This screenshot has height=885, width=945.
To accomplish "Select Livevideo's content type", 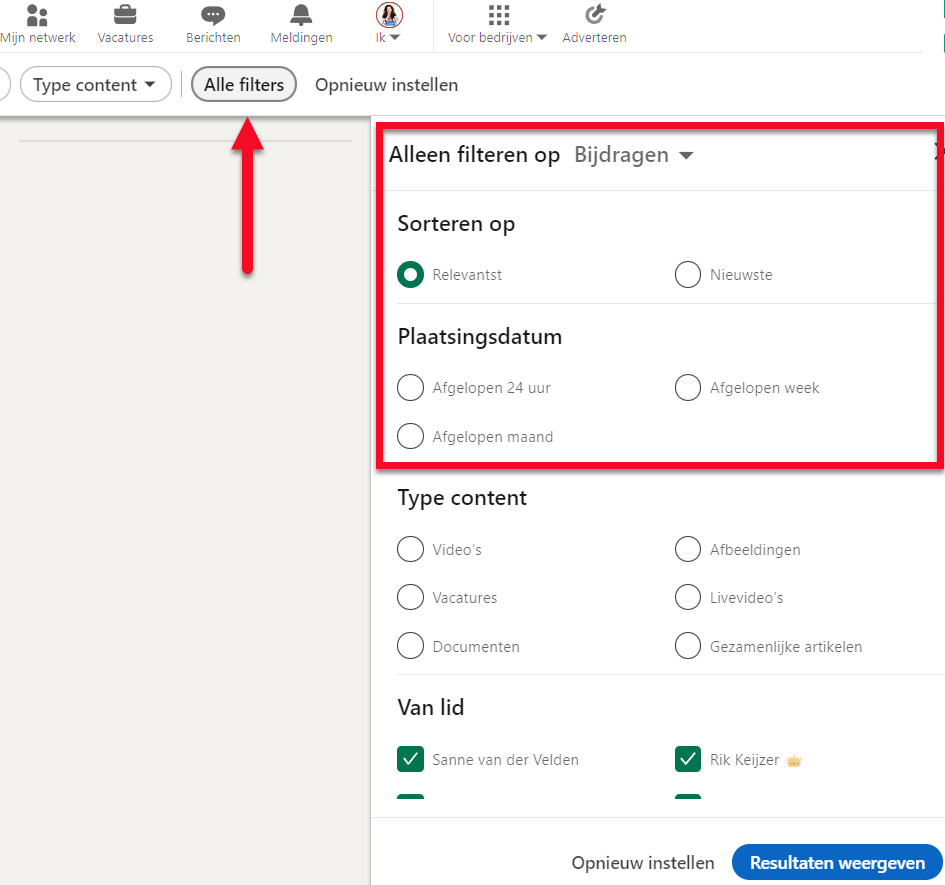I will point(688,597).
